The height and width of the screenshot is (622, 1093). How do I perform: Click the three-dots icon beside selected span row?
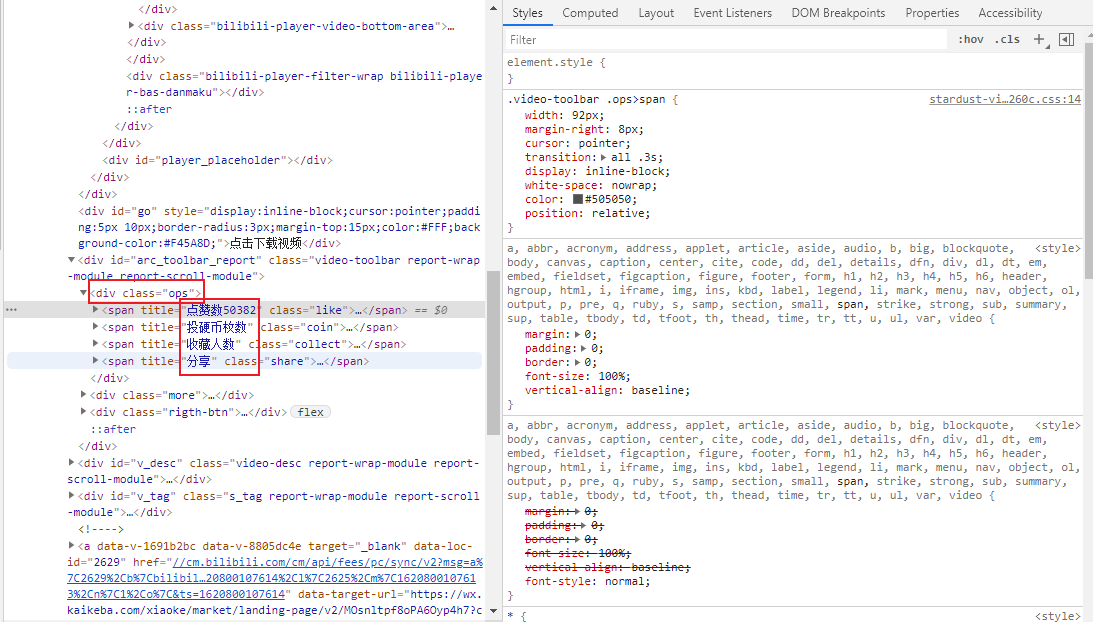point(11,310)
